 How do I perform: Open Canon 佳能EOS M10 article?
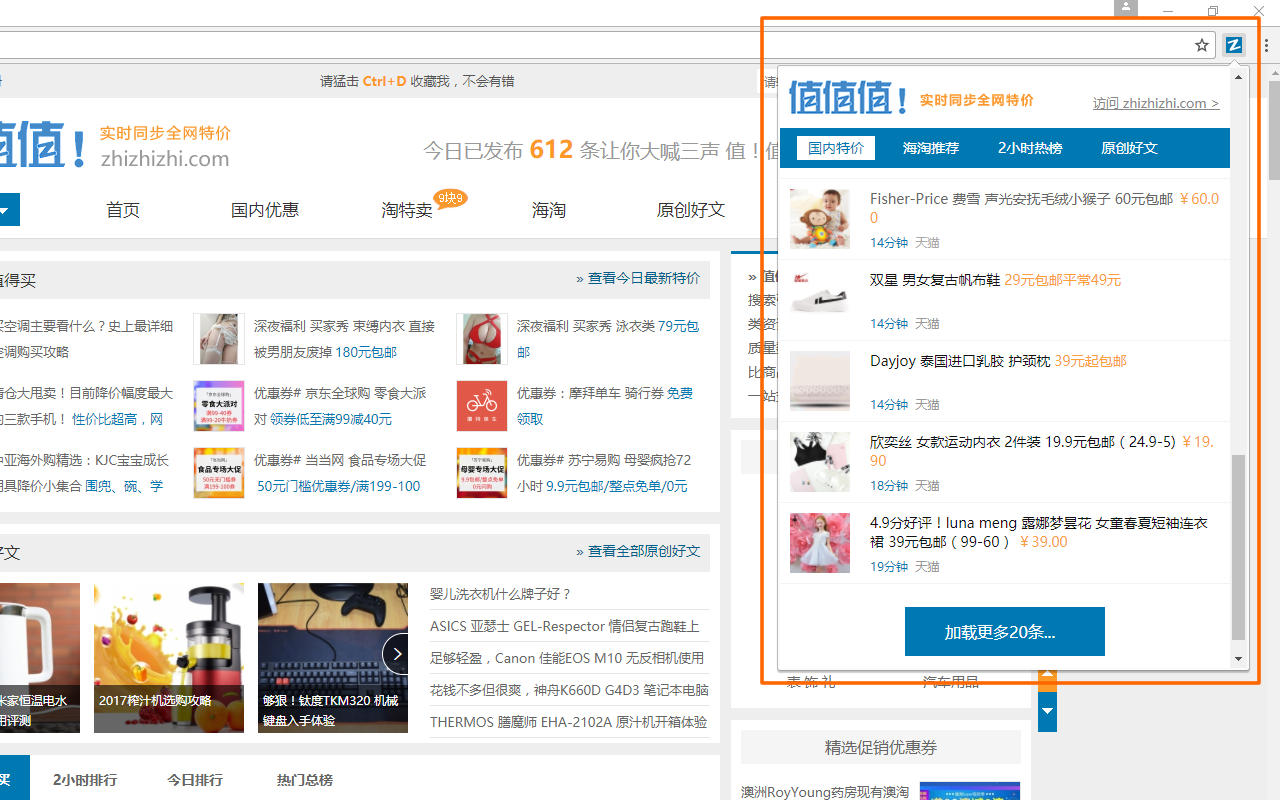(567, 658)
